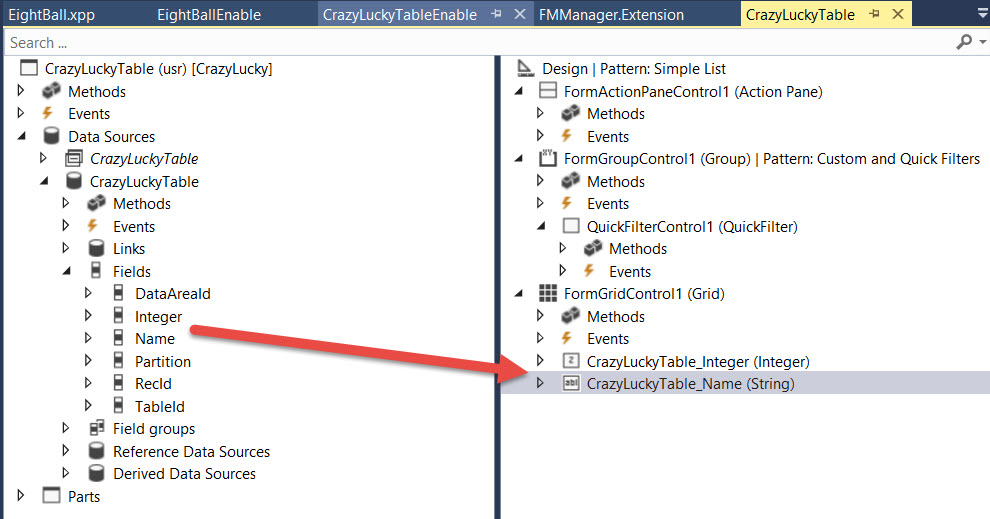Click the QuickFilterControl1 icon
990x519 pixels.
tap(570, 226)
